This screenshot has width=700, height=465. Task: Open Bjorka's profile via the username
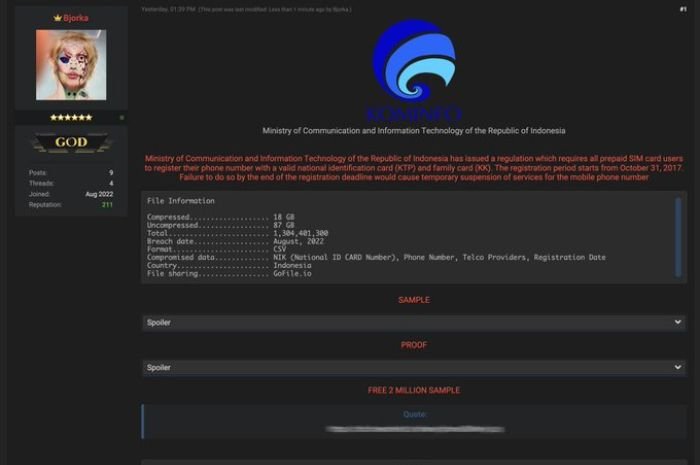(76, 18)
